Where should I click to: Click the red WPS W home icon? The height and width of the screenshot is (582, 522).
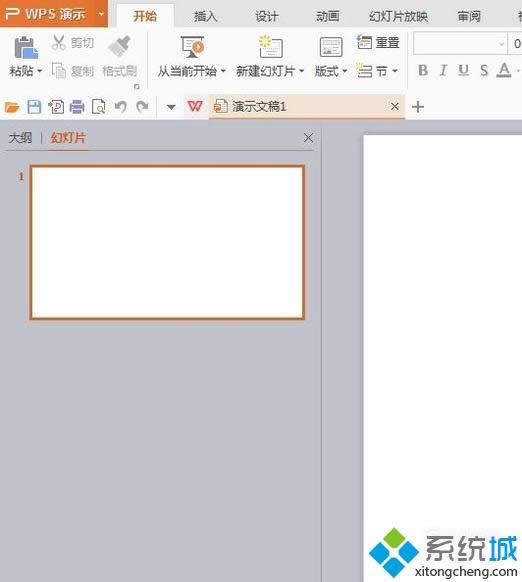coord(195,107)
